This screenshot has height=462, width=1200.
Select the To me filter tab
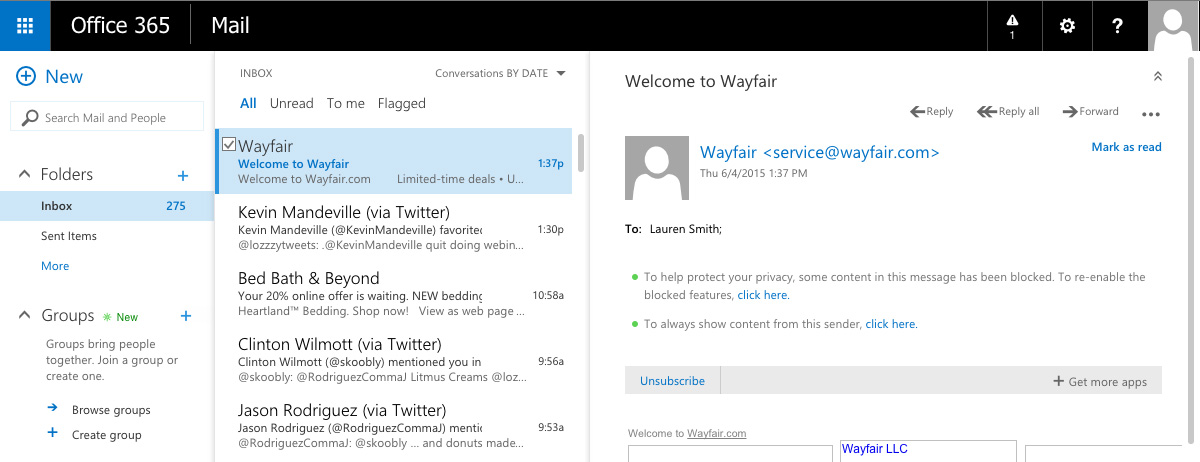(346, 103)
